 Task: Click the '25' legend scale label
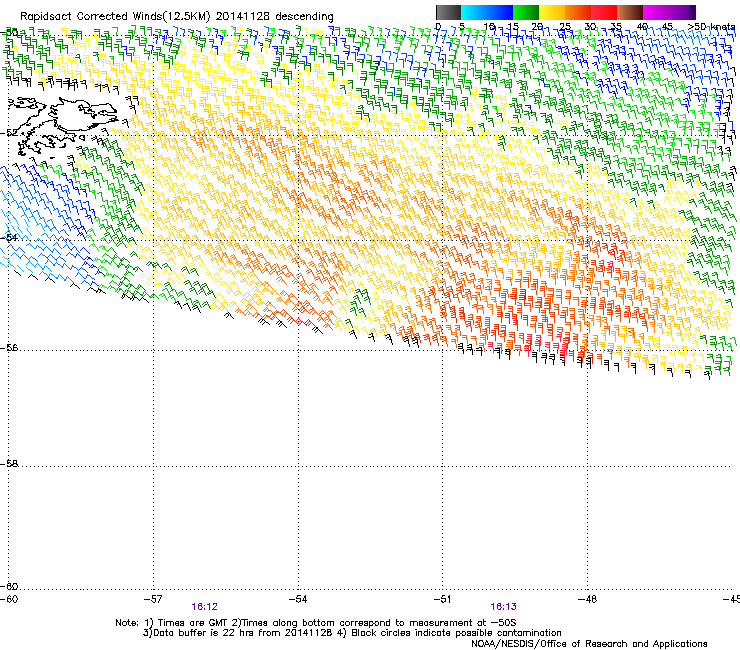[565, 27]
